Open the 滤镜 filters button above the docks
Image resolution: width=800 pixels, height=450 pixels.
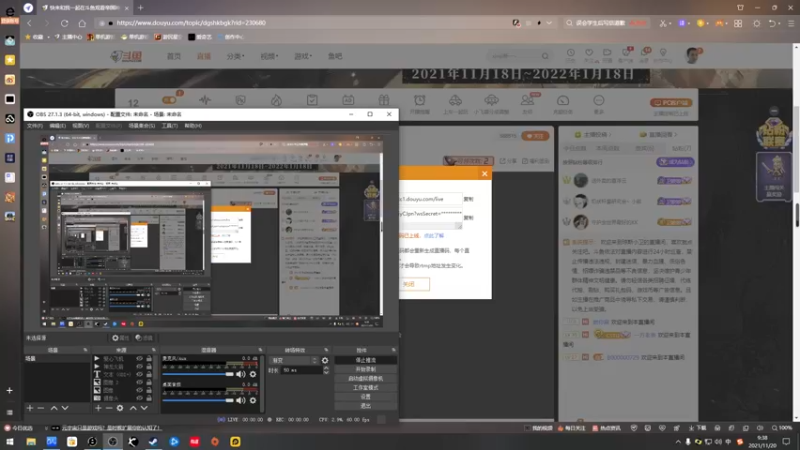pos(144,338)
